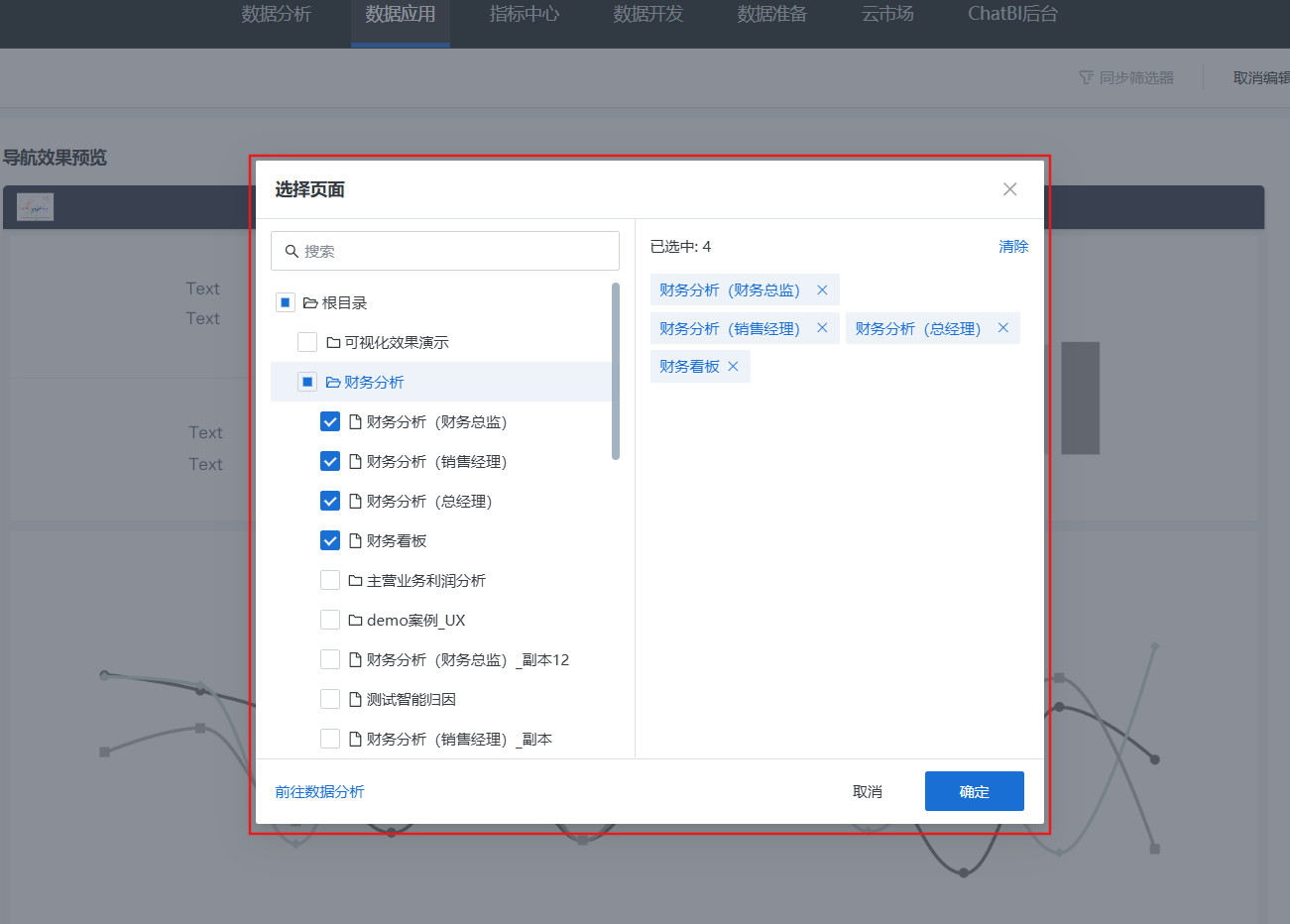This screenshot has height=924, width=1290.
Task: Click the tree list vertical scrollbar
Action: (x=615, y=372)
